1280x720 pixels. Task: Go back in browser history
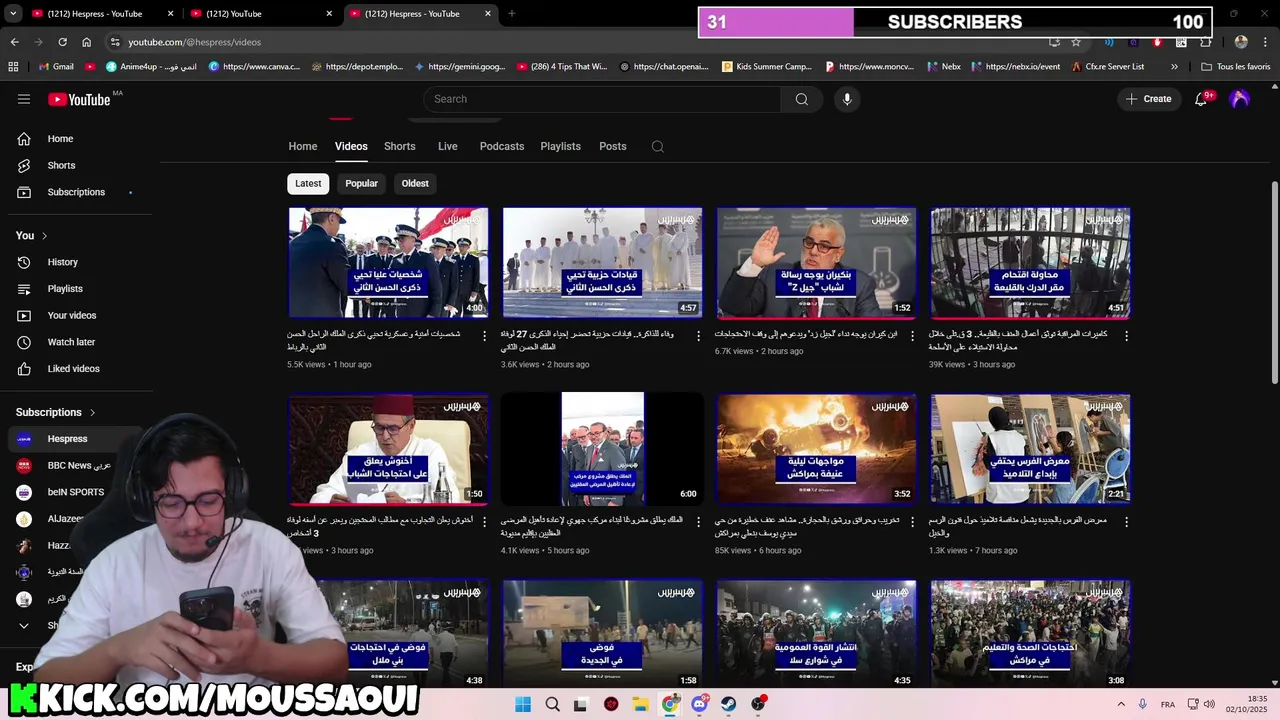point(14,42)
